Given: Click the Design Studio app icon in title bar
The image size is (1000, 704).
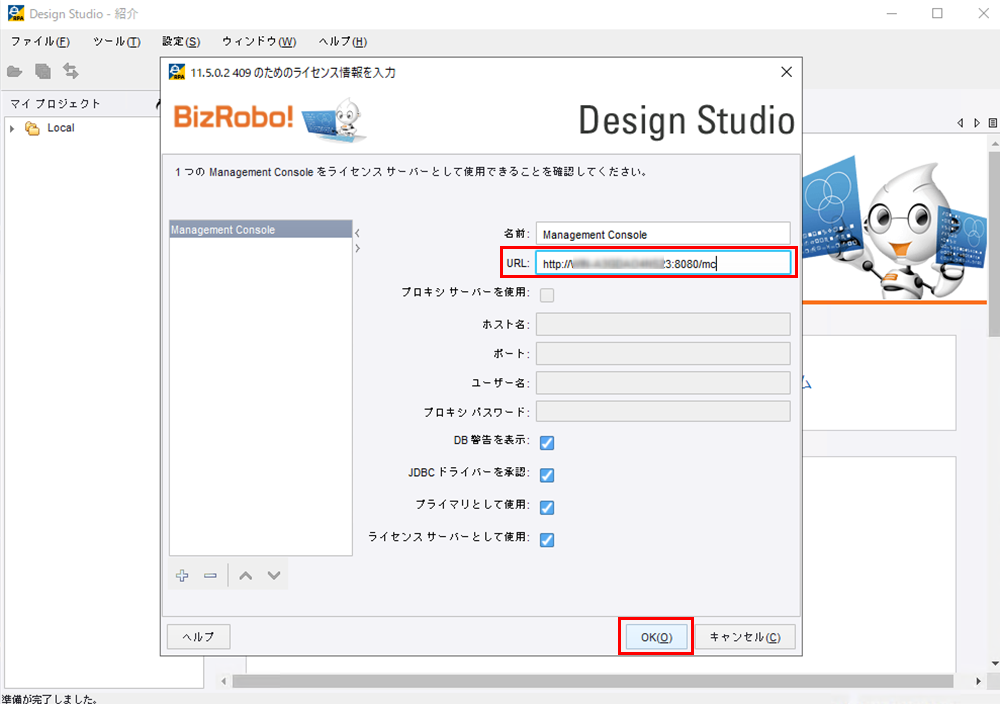Looking at the screenshot, I should point(16,13).
